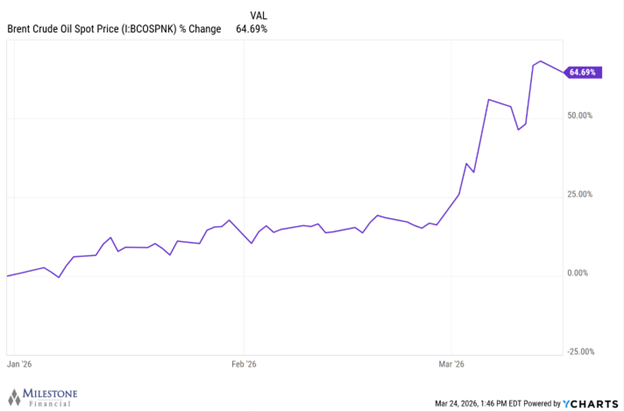
Task: Click the Feb '26 x-axis label
Action: coord(243,365)
